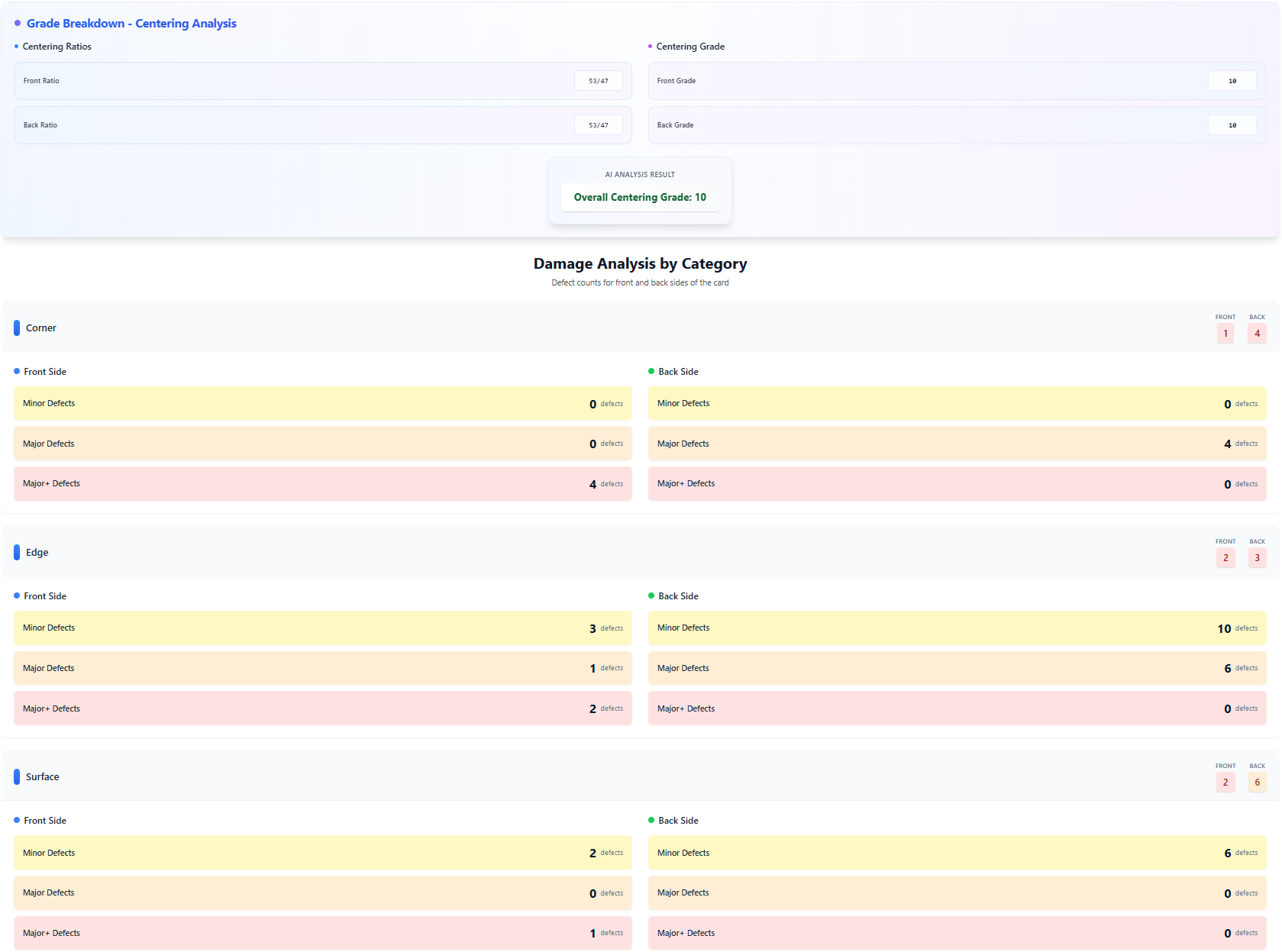The height and width of the screenshot is (952, 1282).
Task: Click the Surface front count badge
Action: coord(1225,783)
